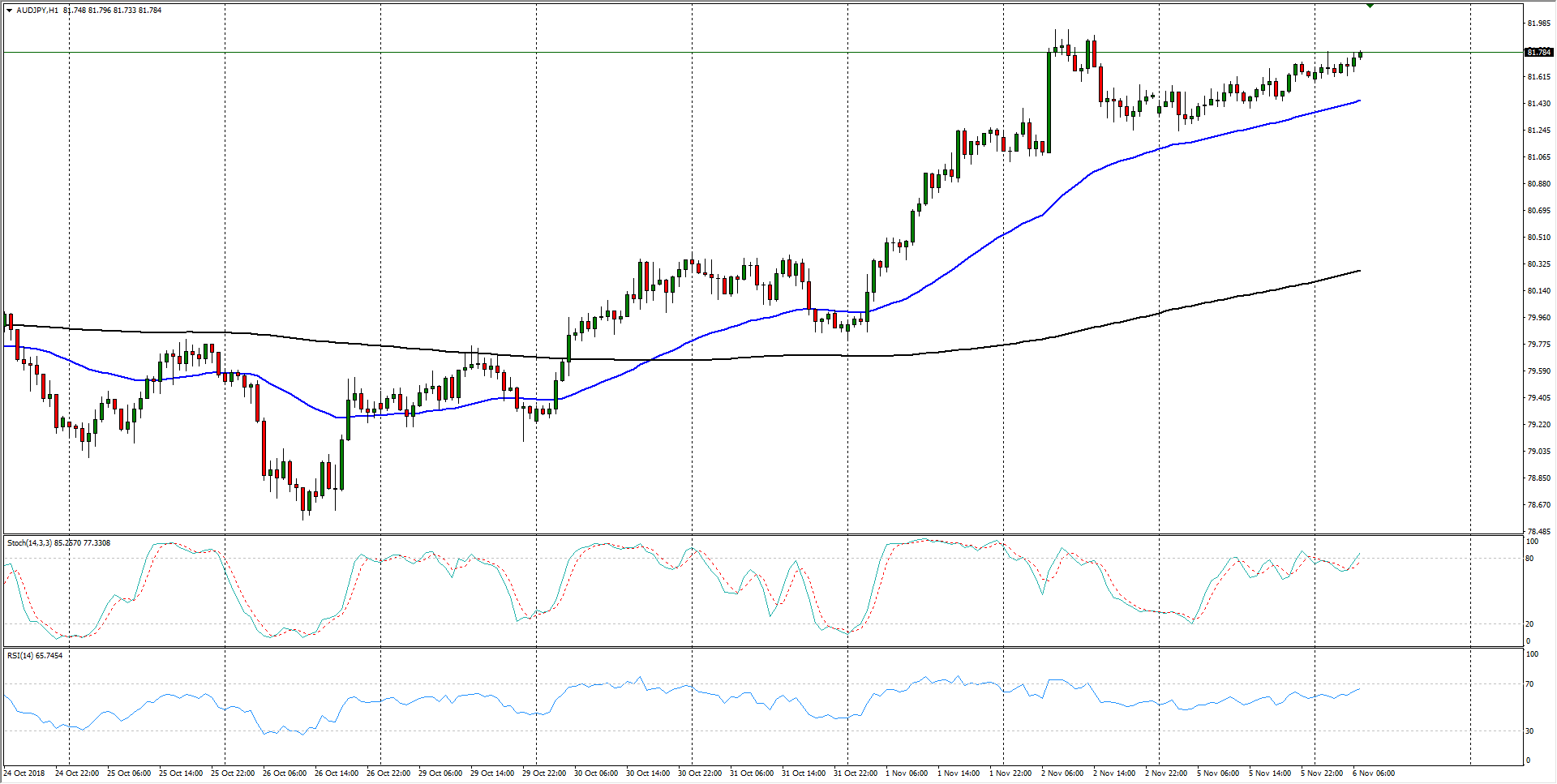
Task: Click the 81.985 price axis label
Action: pyautogui.click(x=1538, y=24)
